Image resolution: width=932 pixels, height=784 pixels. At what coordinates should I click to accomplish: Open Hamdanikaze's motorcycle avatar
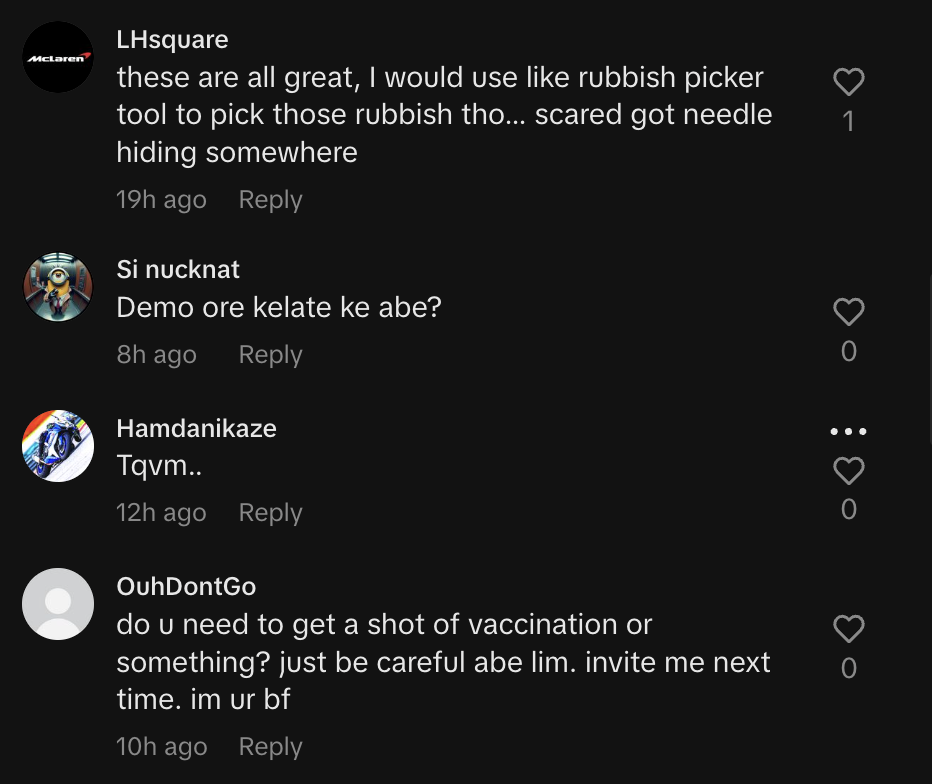[58, 446]
